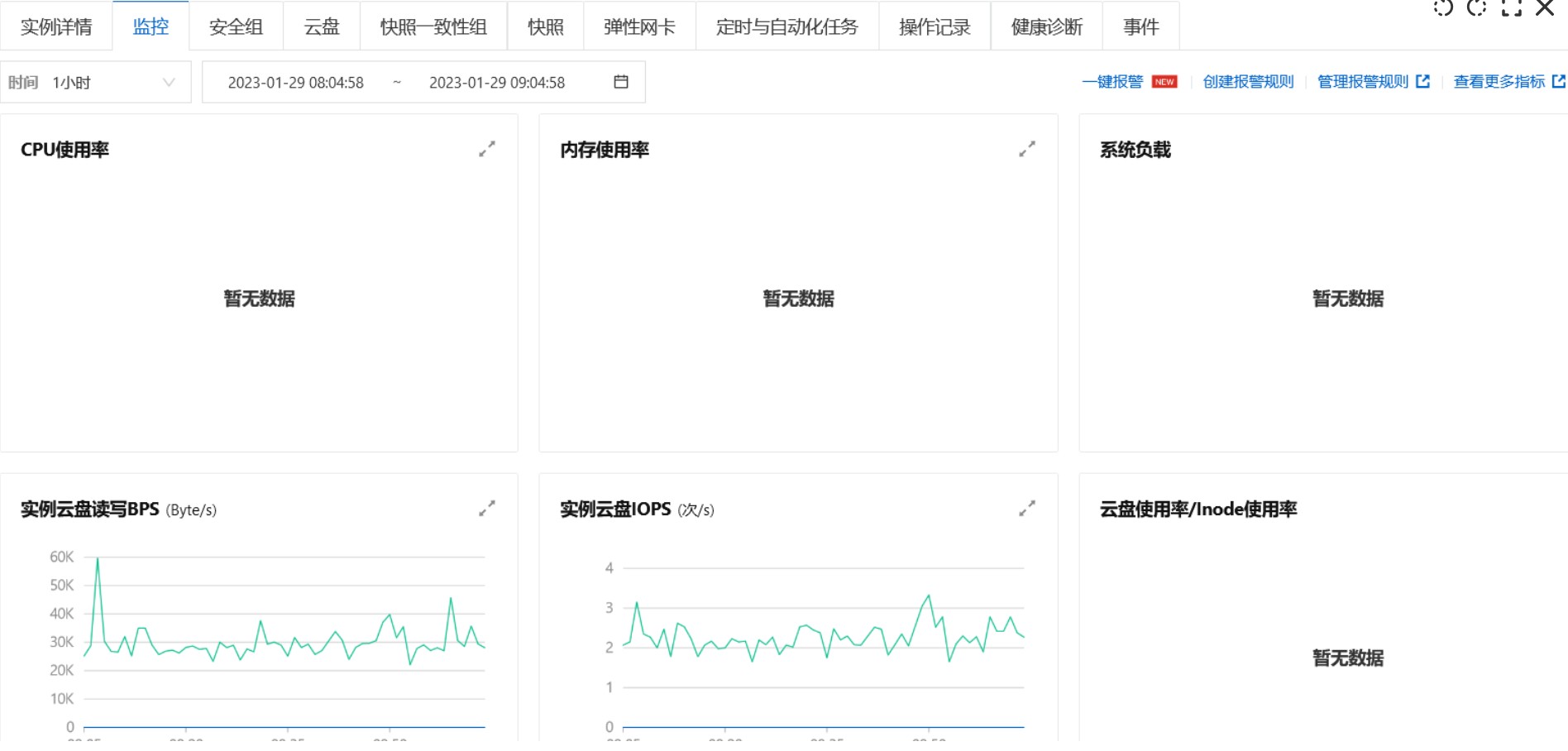
Task: Click the 1 axis label on IOPS chart
Action: point(610,687)
